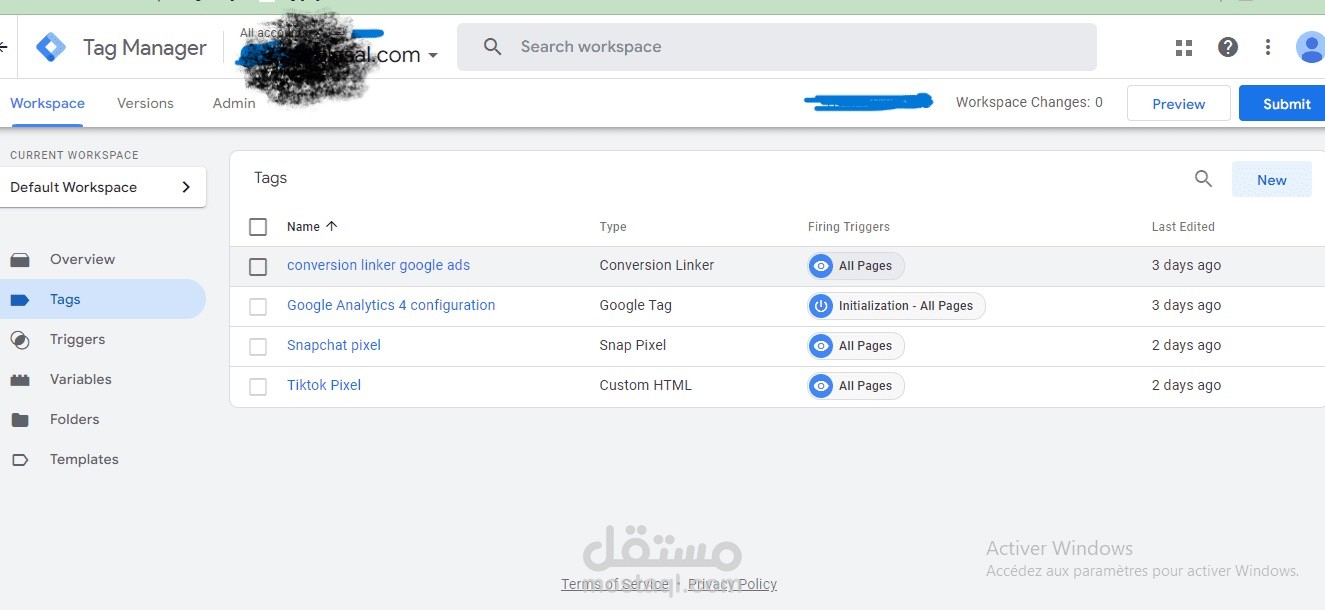
Task: Click the Overview sidebar icon
Action: pos(20,260)
